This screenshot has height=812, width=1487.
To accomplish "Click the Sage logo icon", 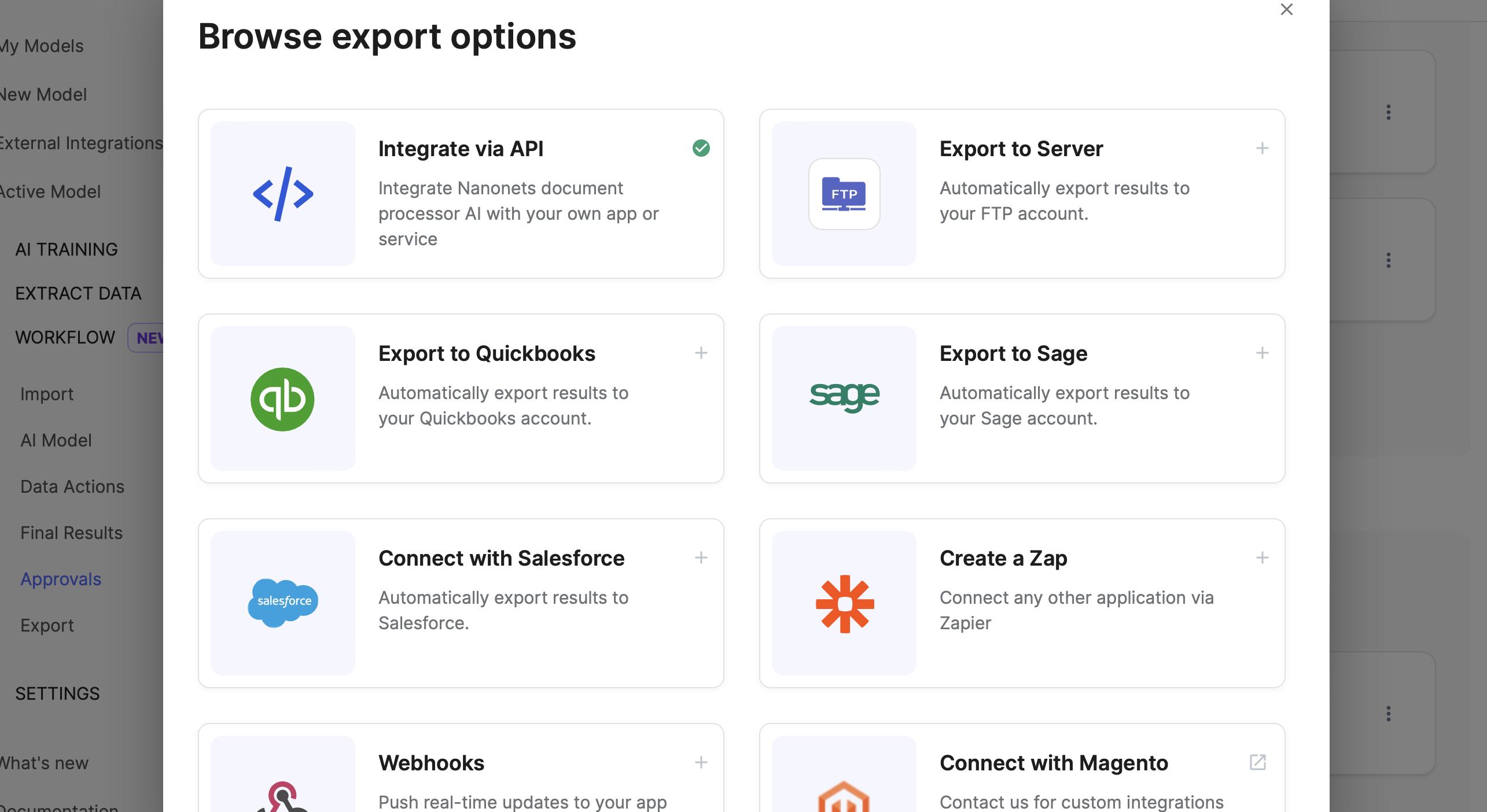I will pyautogui.click(x=844, y=396).
